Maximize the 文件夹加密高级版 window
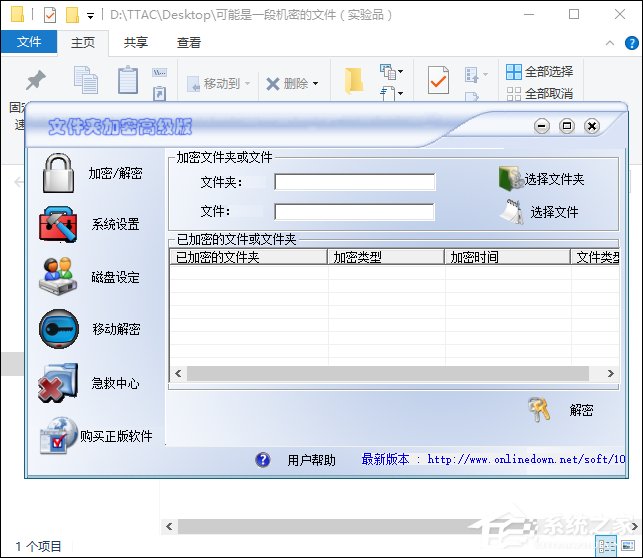Viewport: 643px width, 558px height. [567, 126]
